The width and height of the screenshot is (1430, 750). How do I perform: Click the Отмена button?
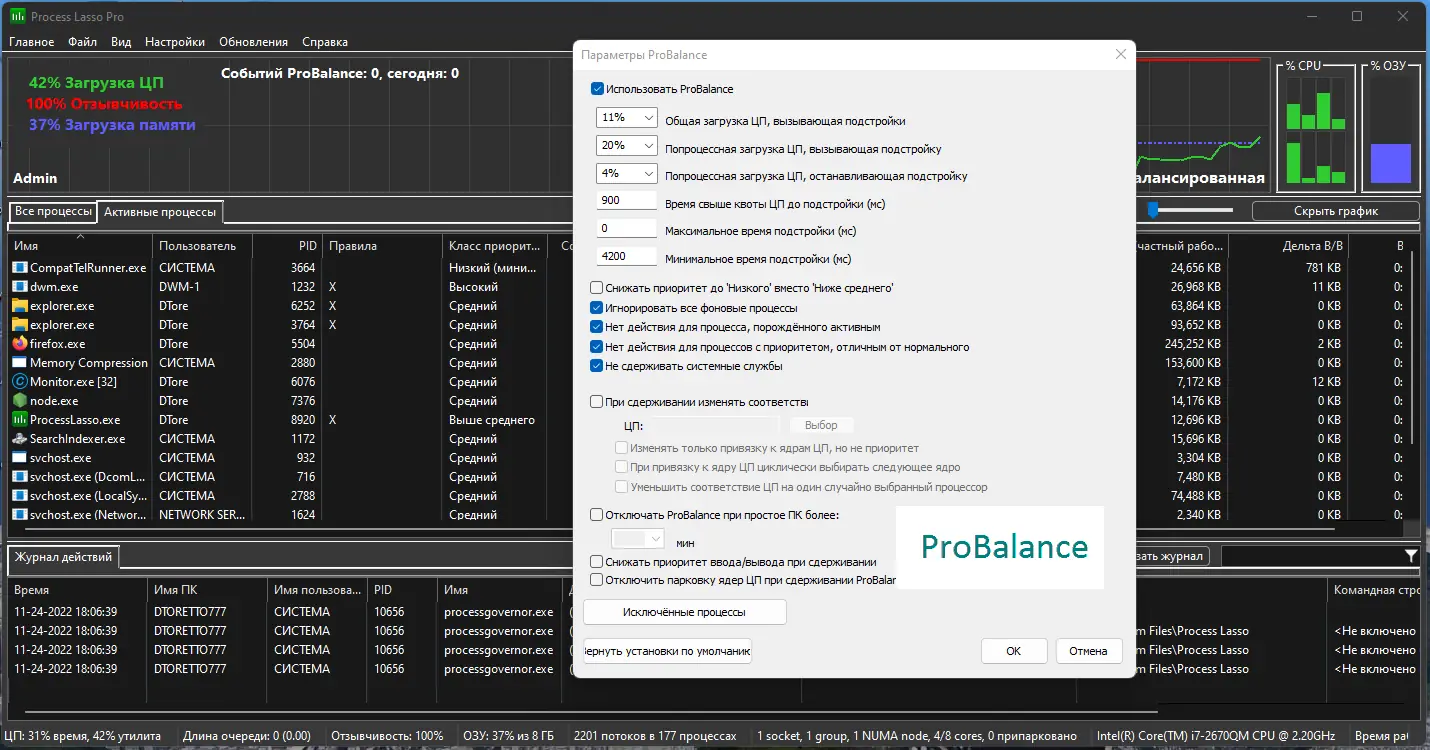tap(1089, 651)
